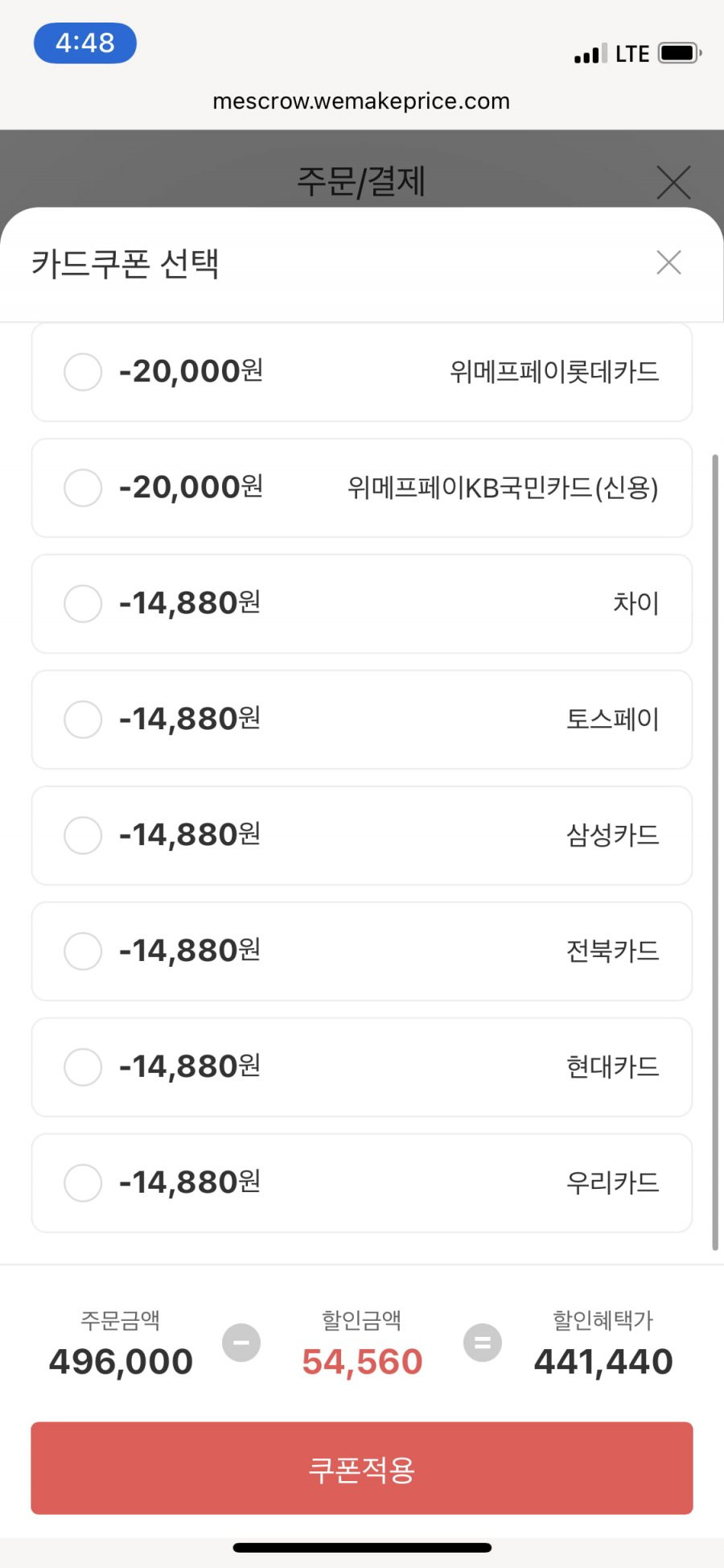Pick the 전북카드 coupon radio button

[x=83, y=951]
